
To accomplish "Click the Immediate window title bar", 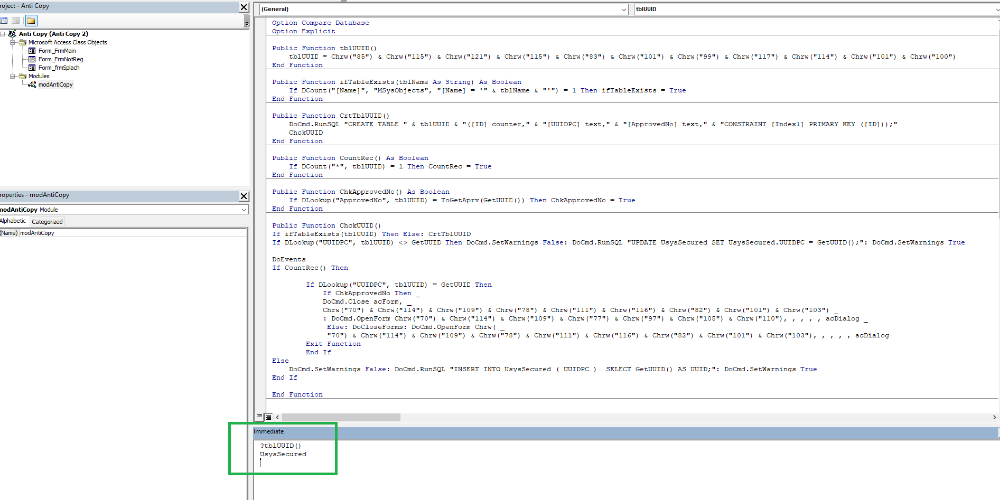I will (x=626, y=432).
